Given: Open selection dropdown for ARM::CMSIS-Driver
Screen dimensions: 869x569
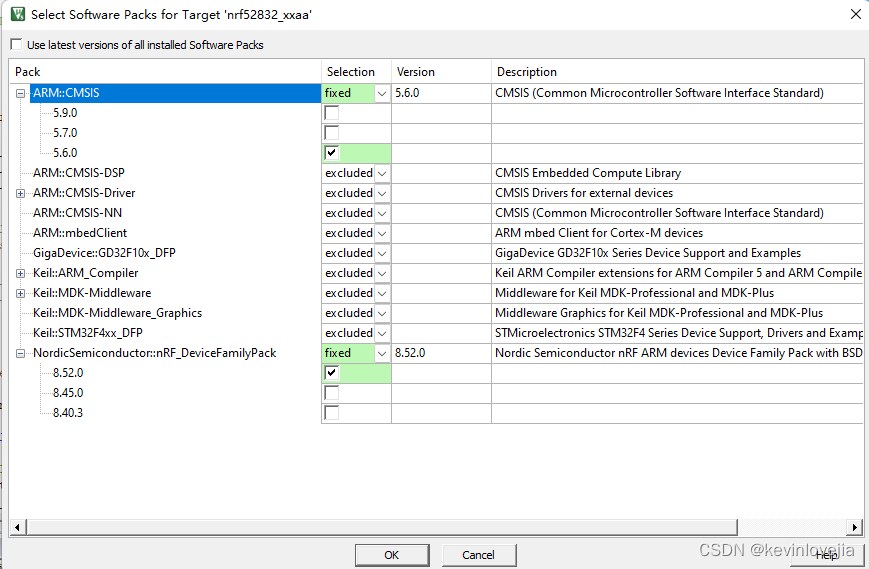Looking at the screenshot, I should coord(382,193).
